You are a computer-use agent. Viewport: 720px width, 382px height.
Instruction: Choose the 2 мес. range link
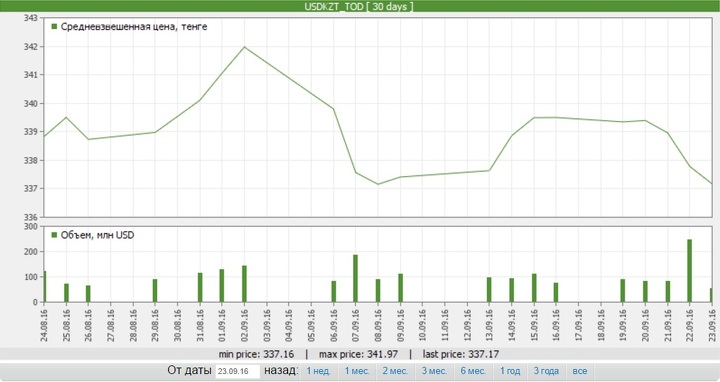point(395,371)
